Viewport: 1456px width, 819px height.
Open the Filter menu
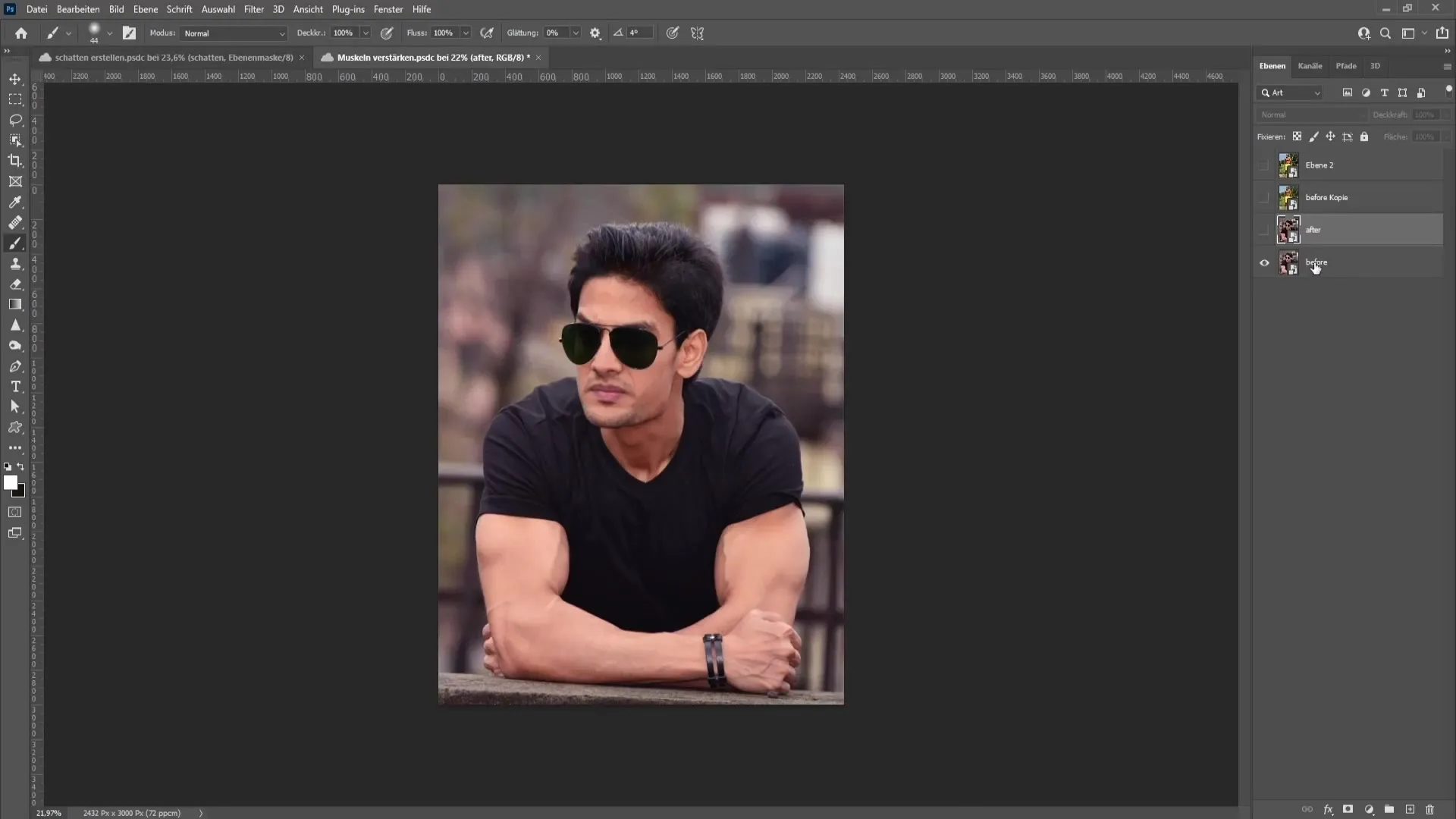[x=253, y=9]
